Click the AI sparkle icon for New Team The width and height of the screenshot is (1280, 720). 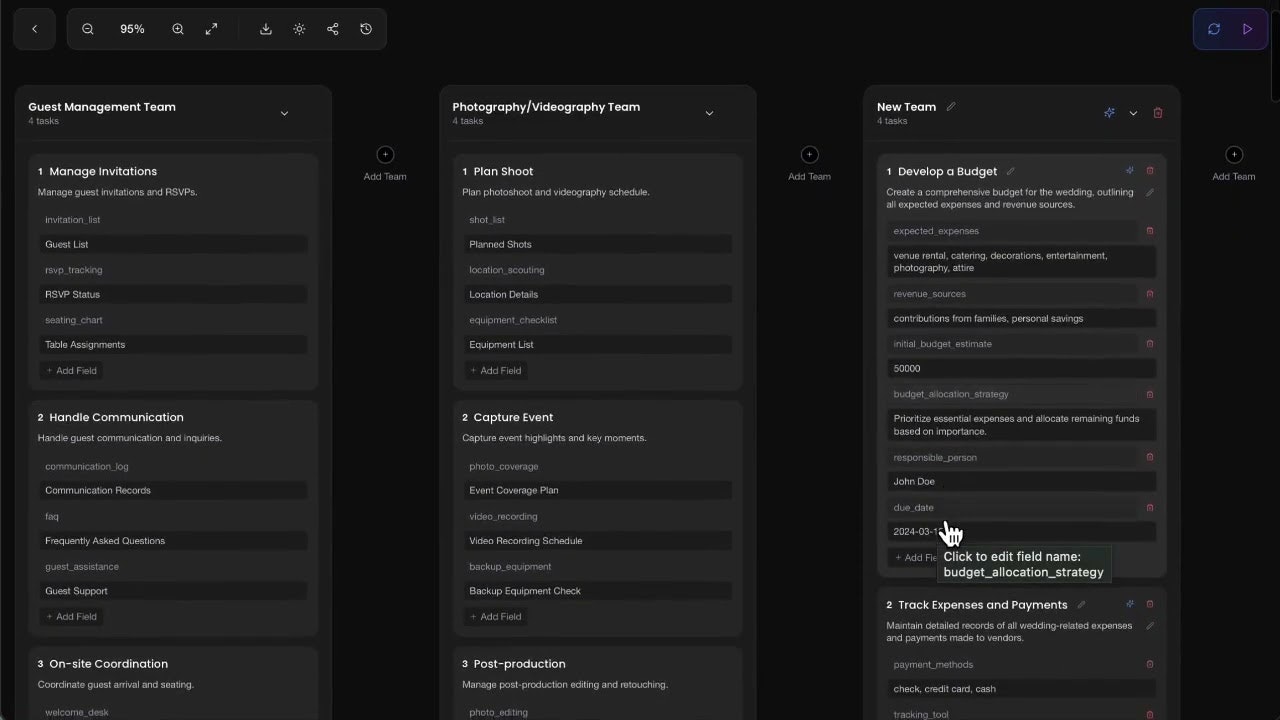[x=1109, y=113]
